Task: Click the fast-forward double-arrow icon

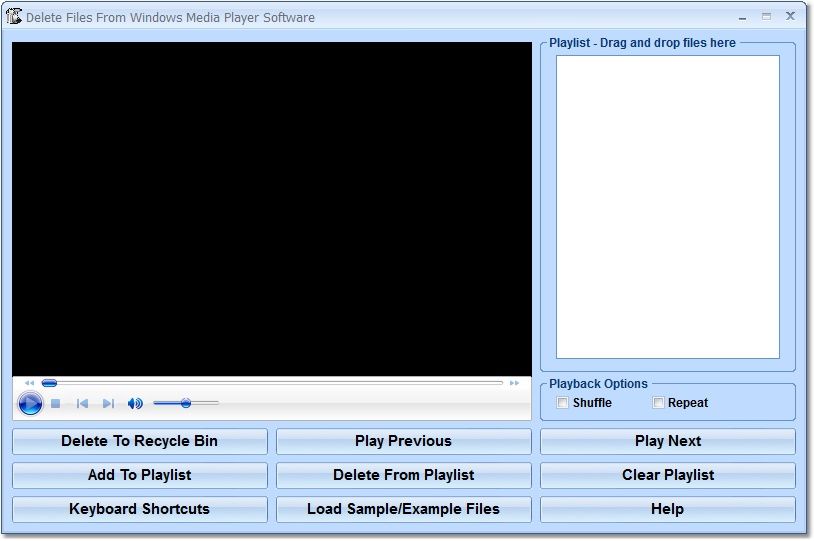Action: pyautogui.click(x=514, y=383)
